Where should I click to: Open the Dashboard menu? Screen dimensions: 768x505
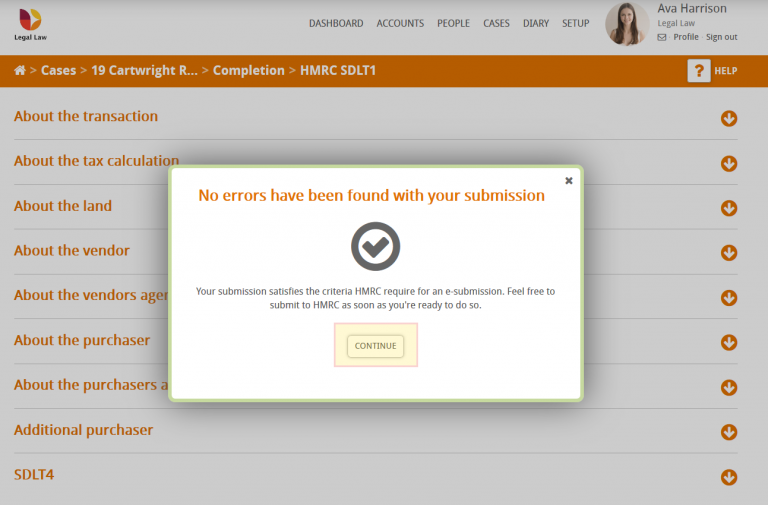click(x=336, y=24)
